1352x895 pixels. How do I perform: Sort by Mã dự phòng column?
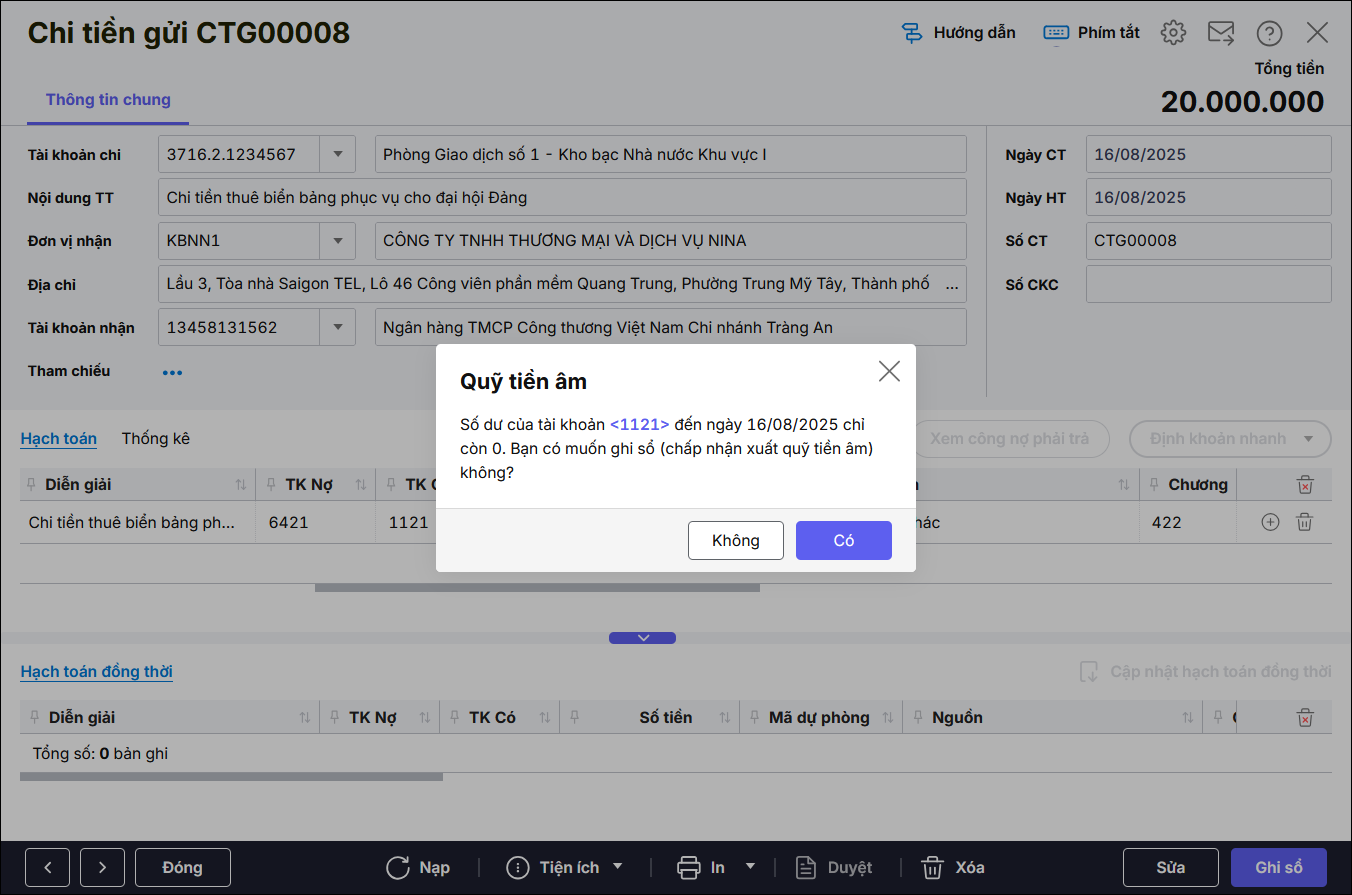click(888, 717)
